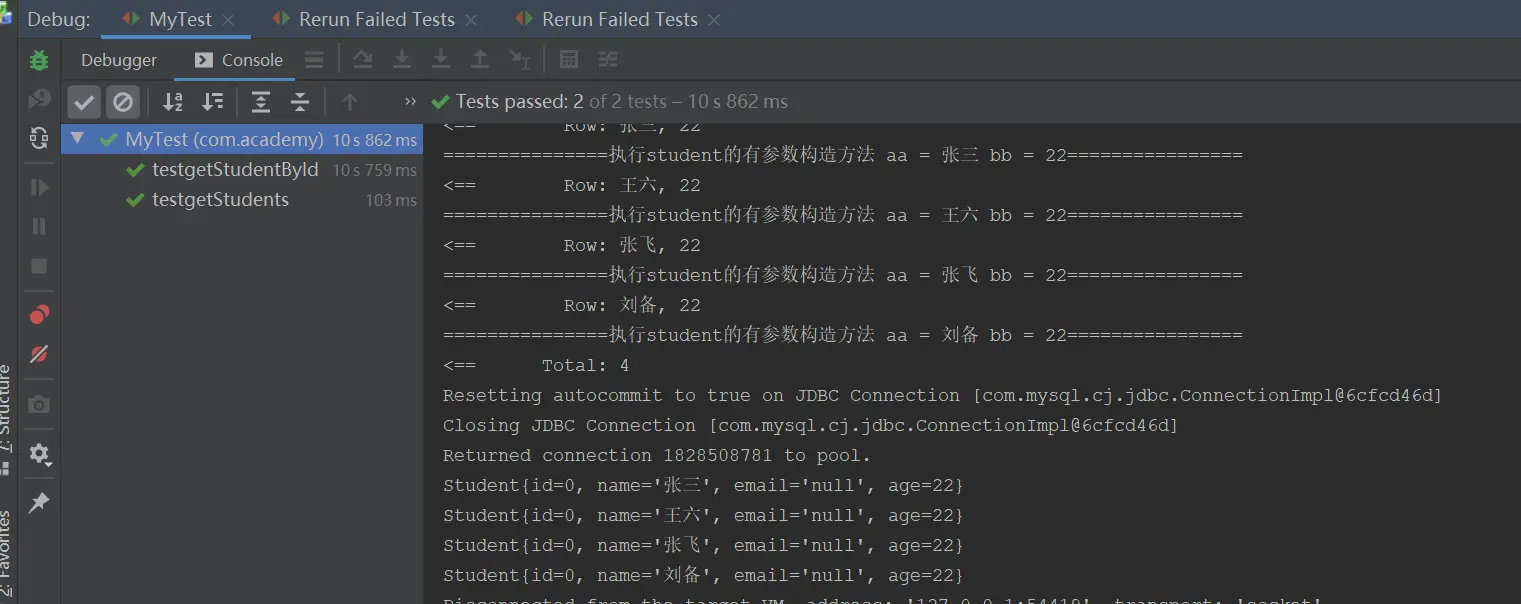Close the MyTest debug tab
The height and width of the screenshot is (604, 1521).
click(229, 20)
